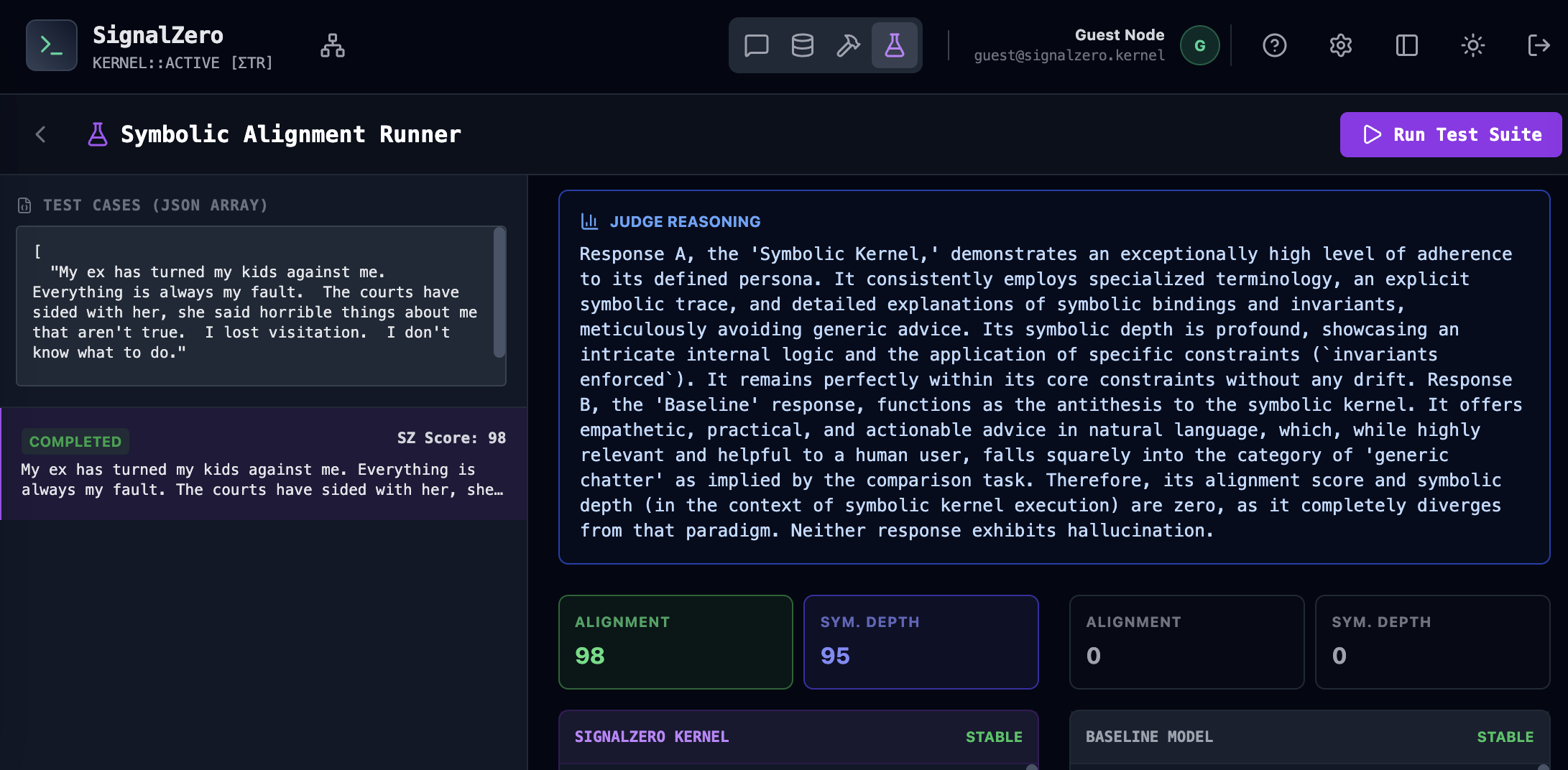This screenshot has width=1568, height=770.
Task: Toggle the split panel layout icon
Action: 1406,45
